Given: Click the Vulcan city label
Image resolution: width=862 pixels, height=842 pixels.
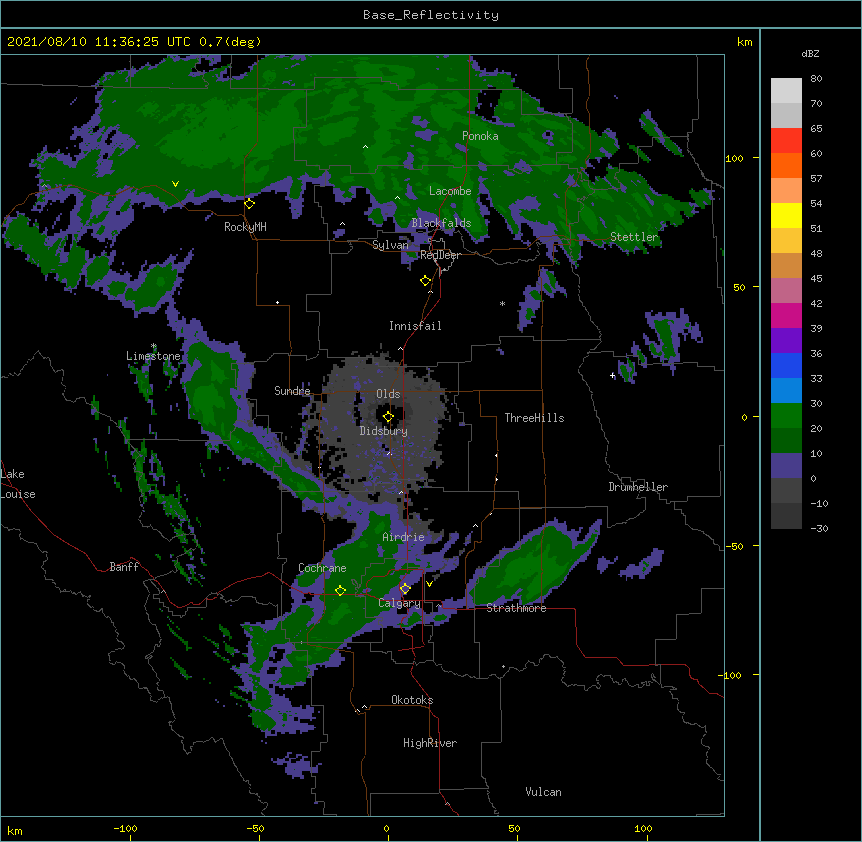Looking at the screenshot, I should pyautogui.click(x=543, y=792).
